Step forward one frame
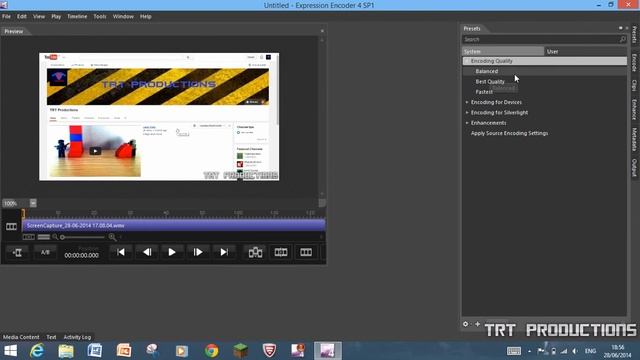 click(198, 252)
